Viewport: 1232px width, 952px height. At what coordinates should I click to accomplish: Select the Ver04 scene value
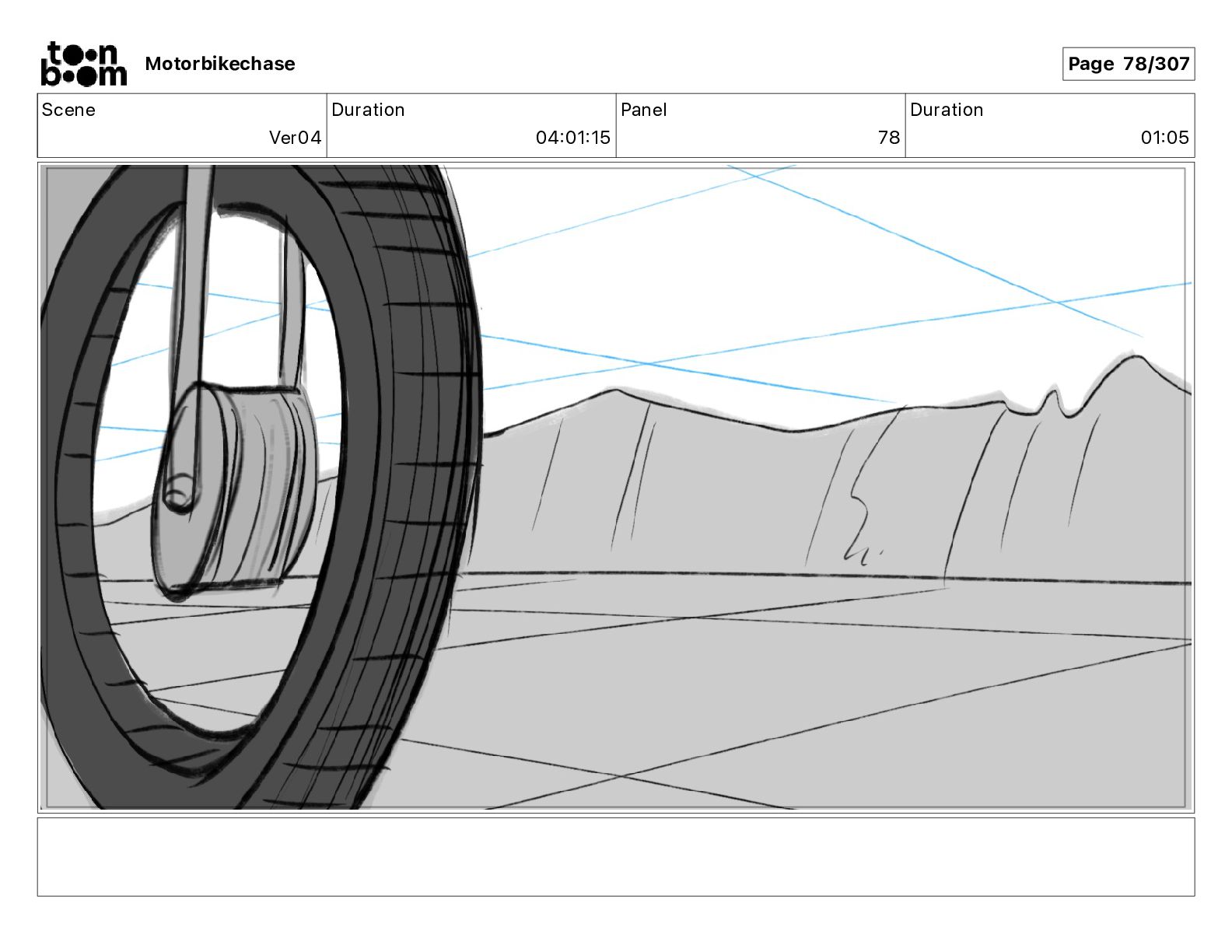(295, 138)
